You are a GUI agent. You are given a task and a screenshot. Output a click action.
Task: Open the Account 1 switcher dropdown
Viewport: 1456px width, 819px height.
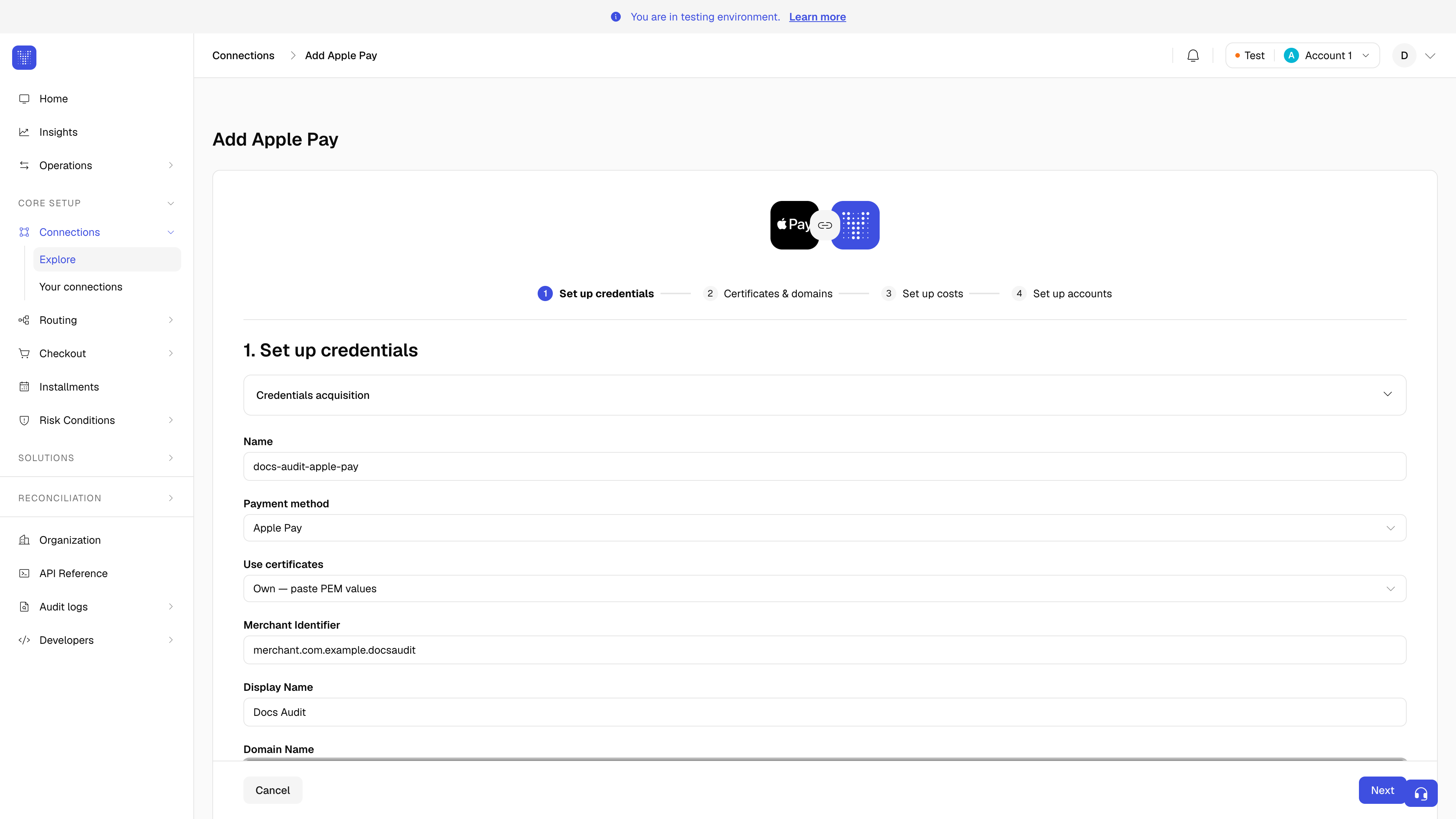click(1327, 55)
